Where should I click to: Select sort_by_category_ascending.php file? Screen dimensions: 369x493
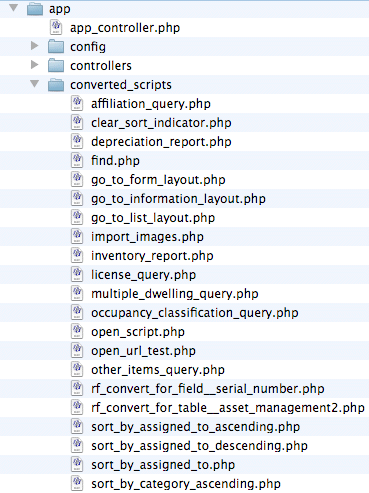186,484
